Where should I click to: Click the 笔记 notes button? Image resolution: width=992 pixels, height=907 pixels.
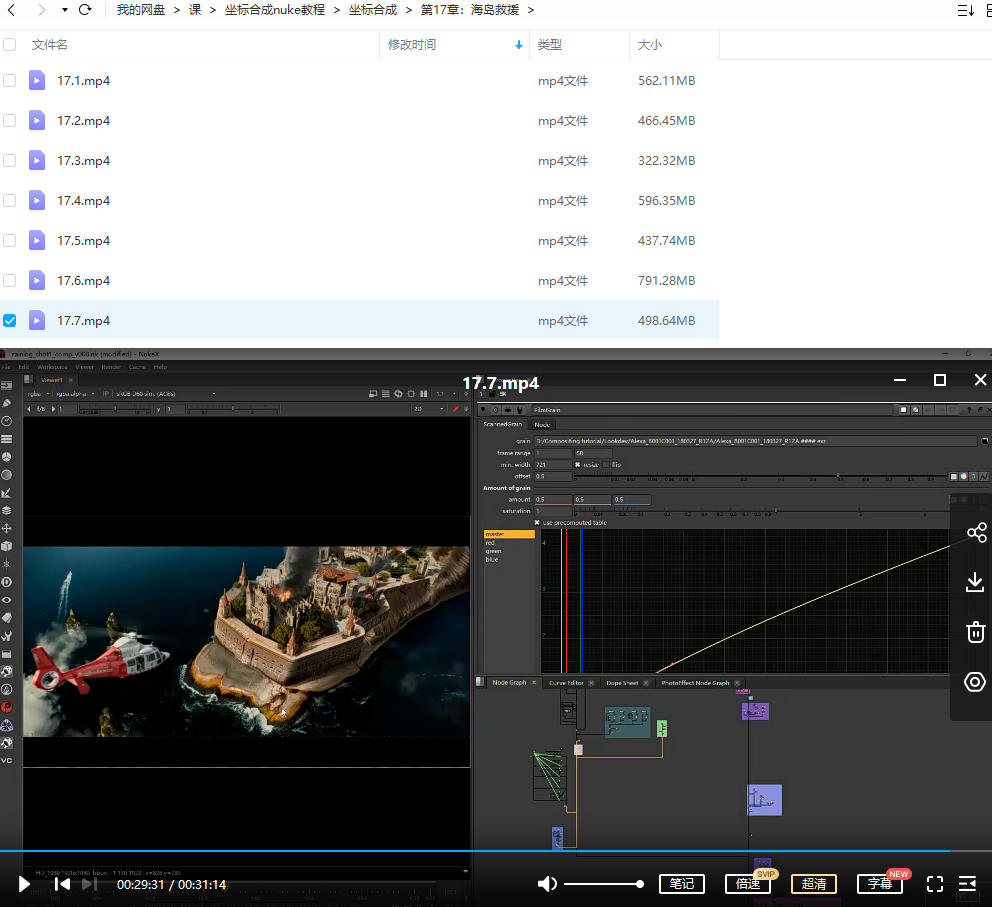(682, 884)
